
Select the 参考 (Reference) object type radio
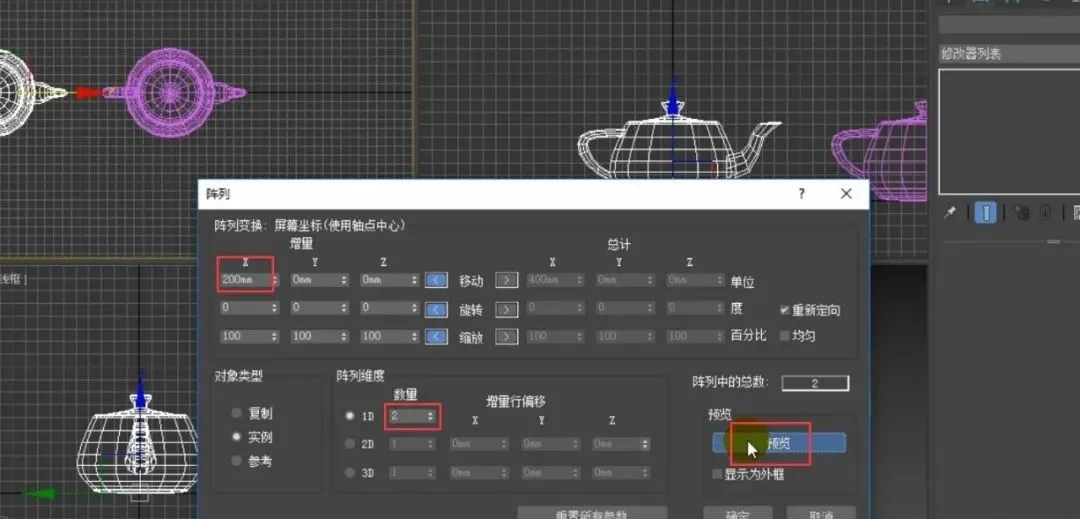tap(237, 460)
